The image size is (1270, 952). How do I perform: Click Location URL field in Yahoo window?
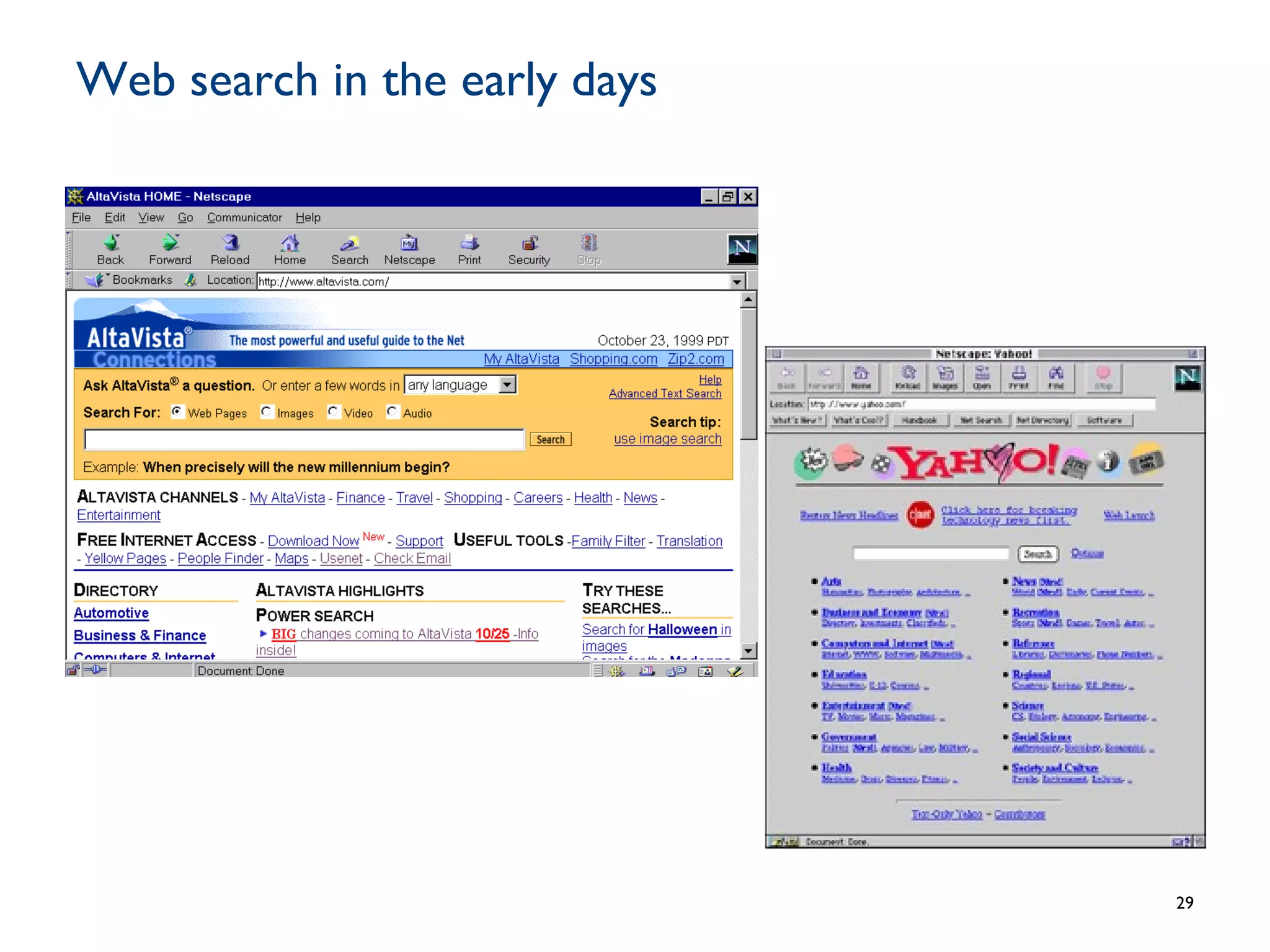click(982, 404)
